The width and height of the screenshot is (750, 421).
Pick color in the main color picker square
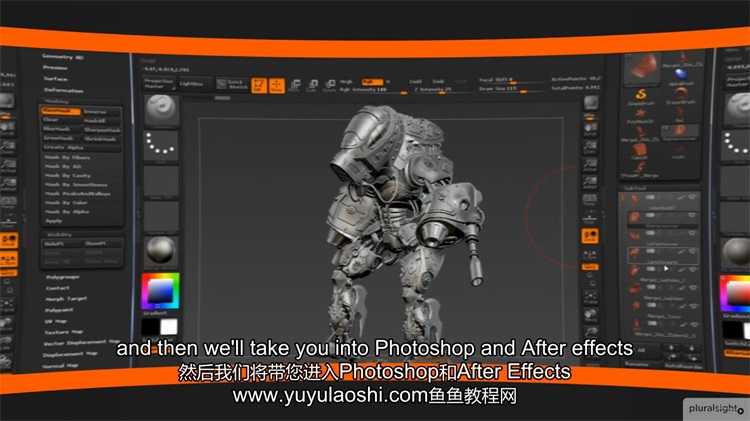(159, 290)
